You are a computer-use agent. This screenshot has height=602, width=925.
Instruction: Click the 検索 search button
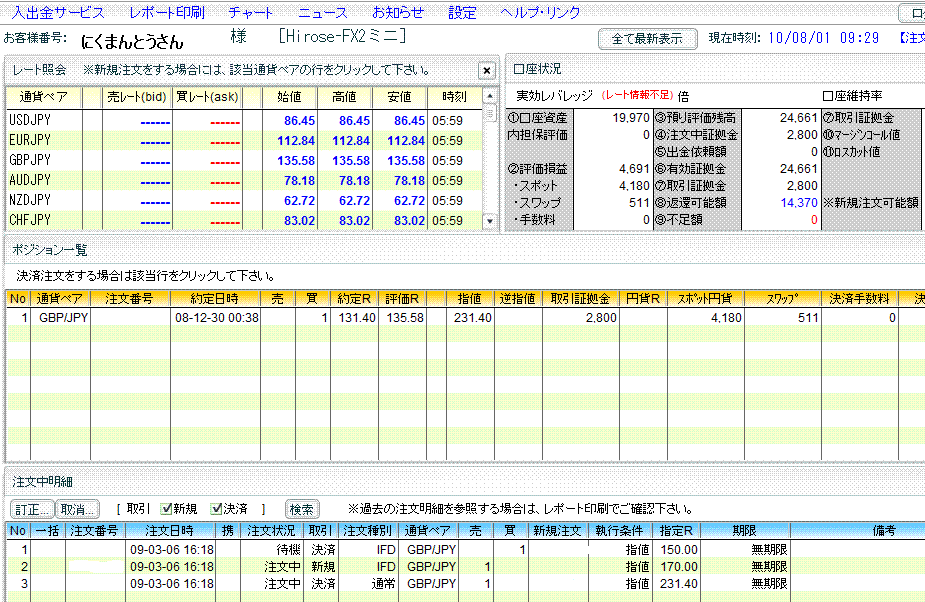point(302,509)
